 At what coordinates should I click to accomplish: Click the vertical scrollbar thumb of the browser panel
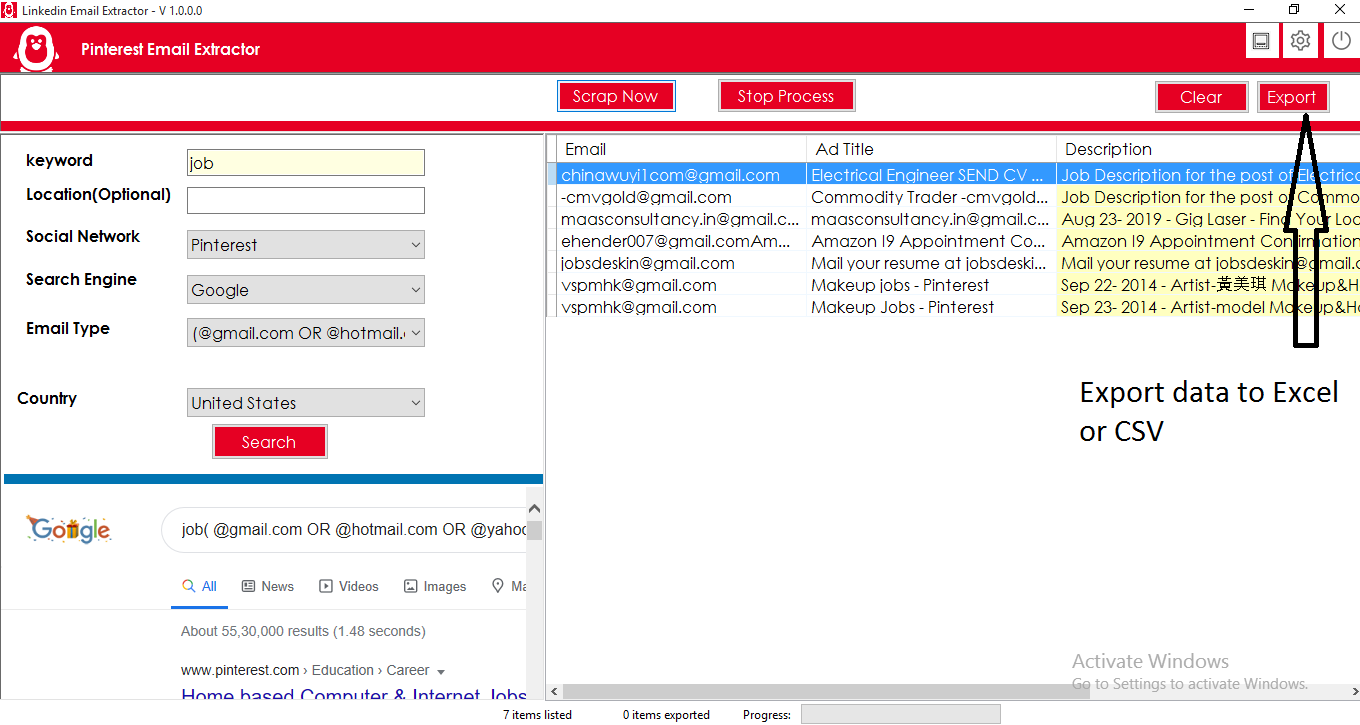click(x=534, y=530)
